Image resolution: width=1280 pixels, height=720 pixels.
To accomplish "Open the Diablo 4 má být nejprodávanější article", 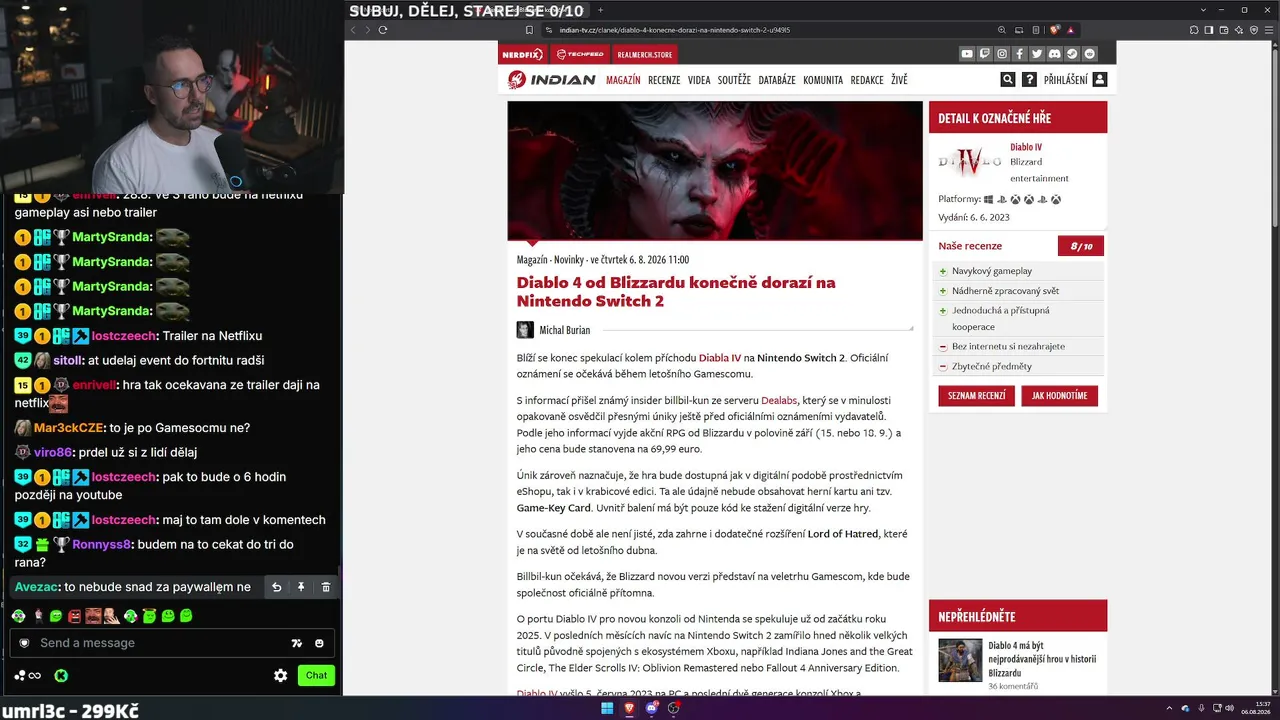I will tap(1042, 659).
